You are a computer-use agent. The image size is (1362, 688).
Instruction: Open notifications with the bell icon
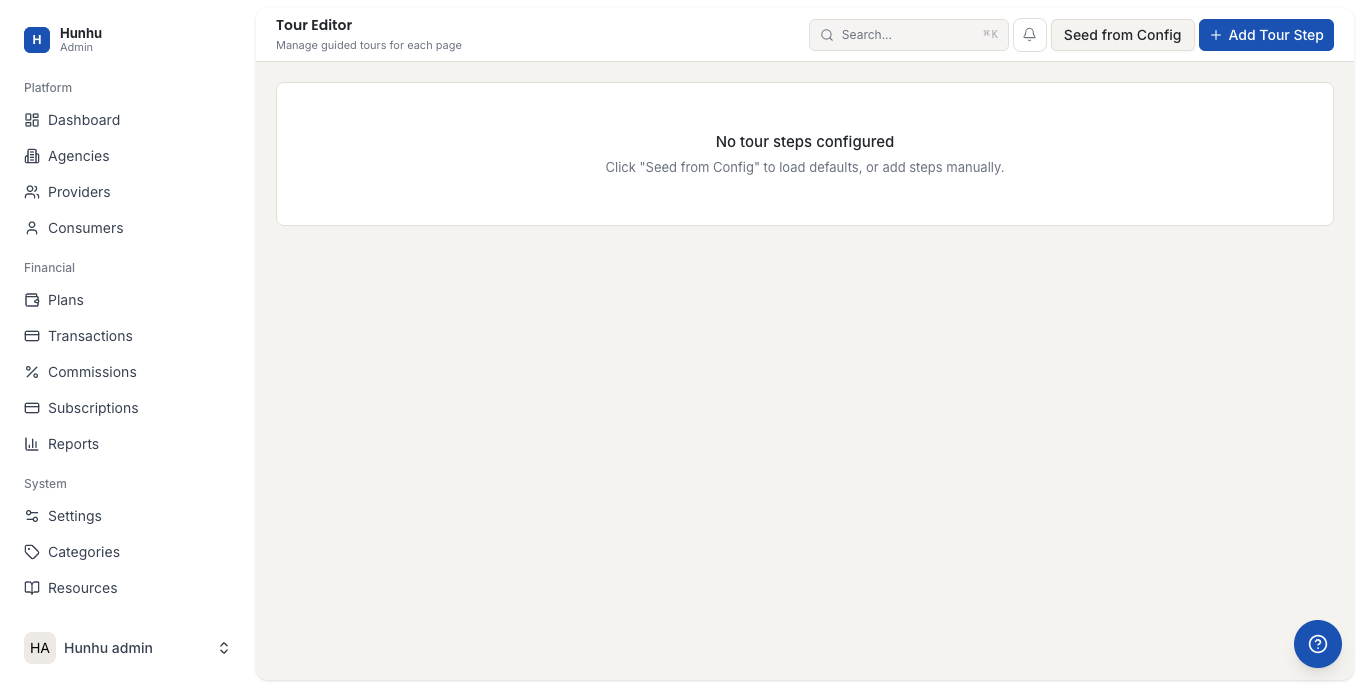pyautogui.click(x=1029, y=35)
